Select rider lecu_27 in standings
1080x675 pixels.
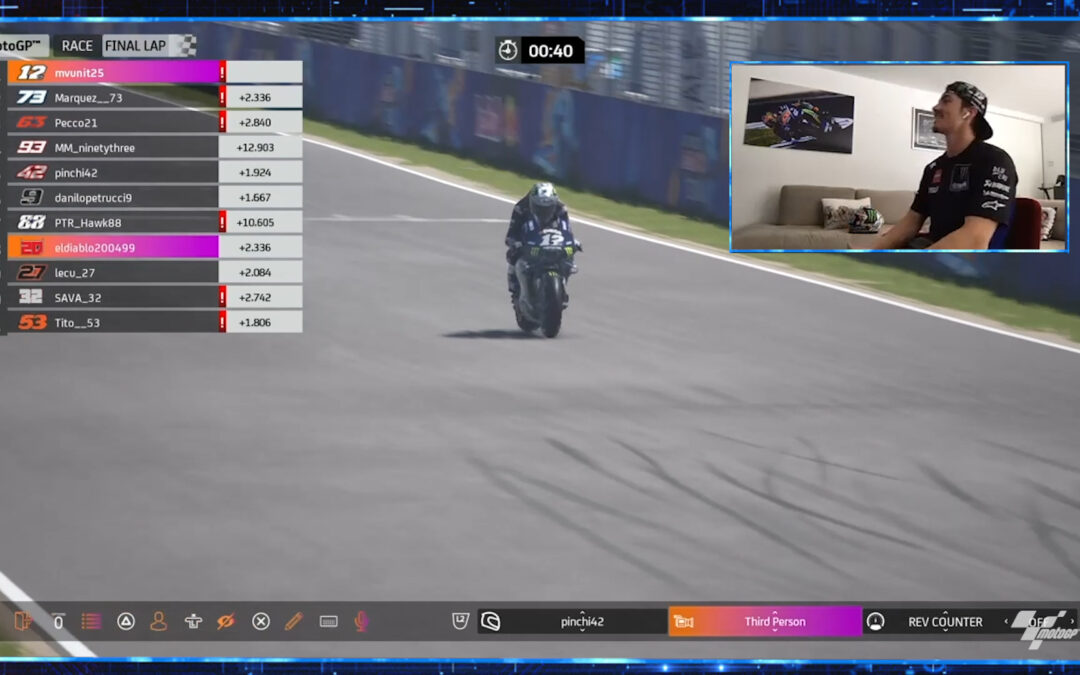154,272
